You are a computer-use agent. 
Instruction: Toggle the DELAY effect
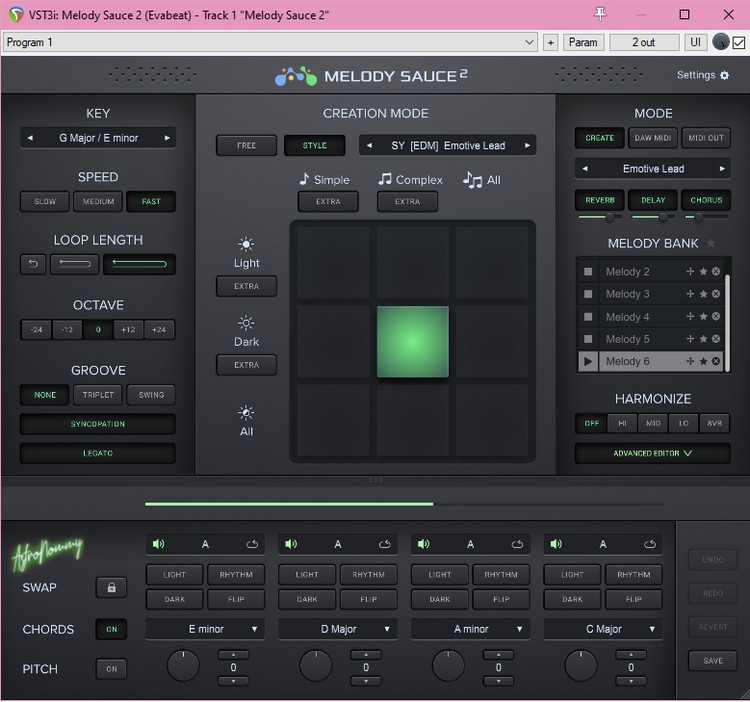coord(653,200)
